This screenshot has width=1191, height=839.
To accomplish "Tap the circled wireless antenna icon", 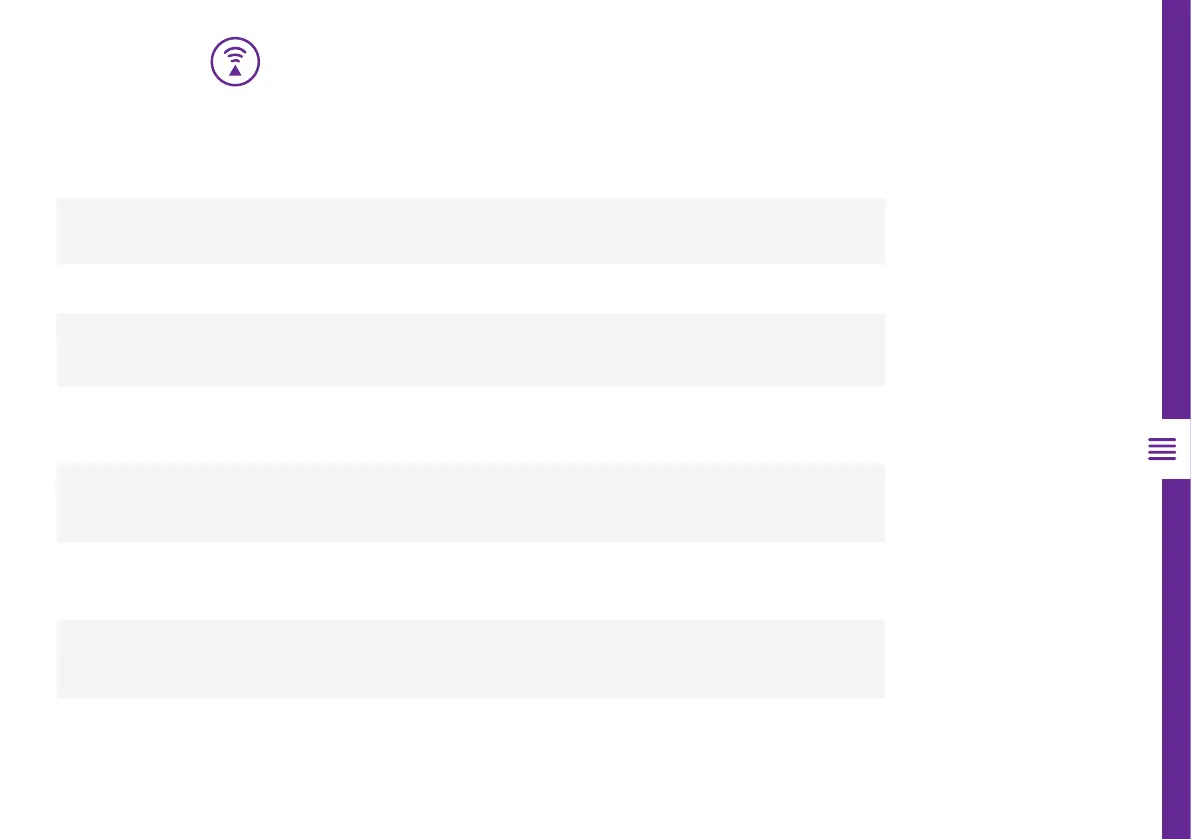I will click(x=235, y=61).
